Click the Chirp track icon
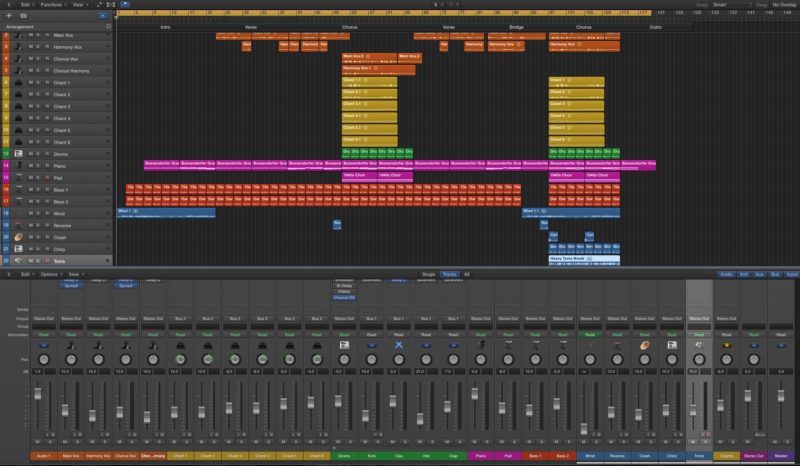800x466 pixels. tap(18, 249)
